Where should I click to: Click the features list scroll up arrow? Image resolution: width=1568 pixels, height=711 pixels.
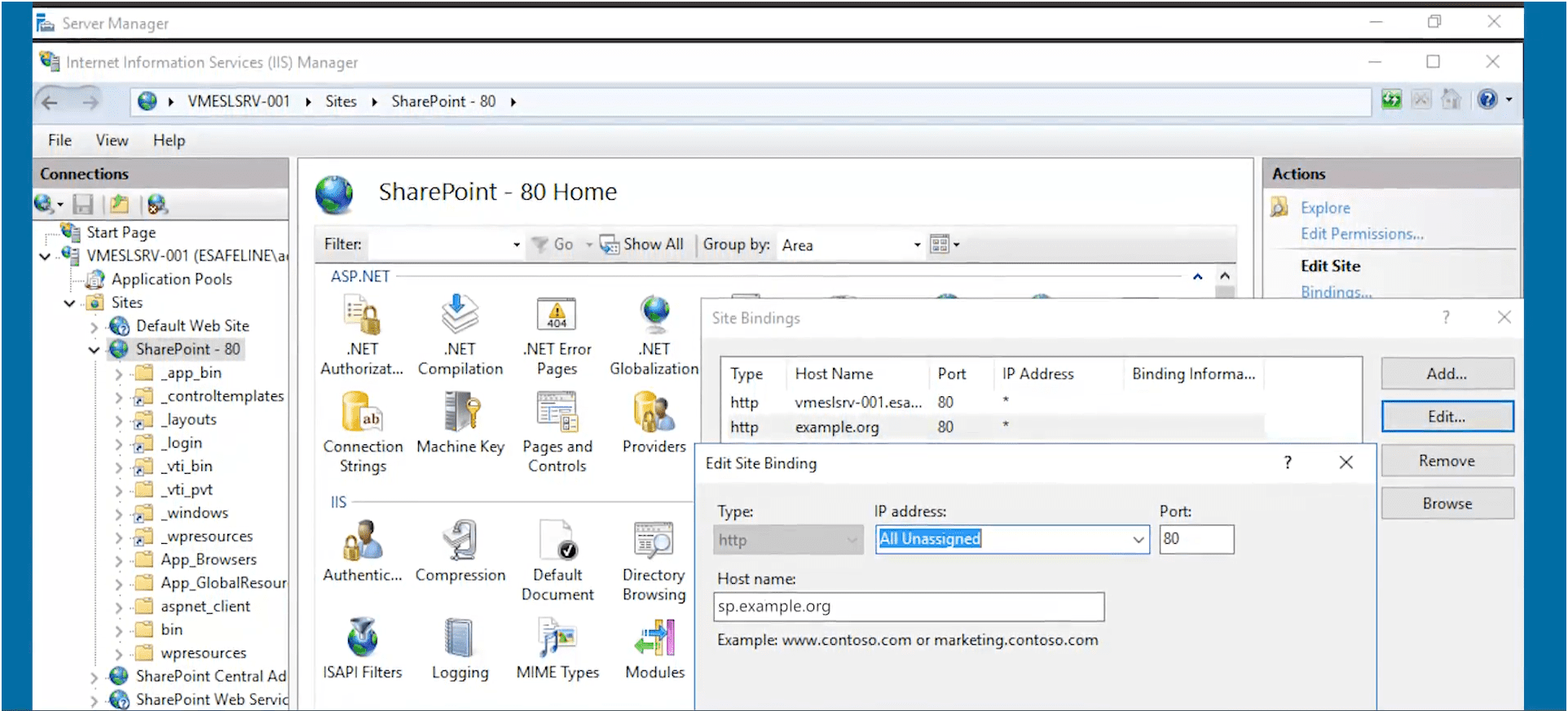1224,276
